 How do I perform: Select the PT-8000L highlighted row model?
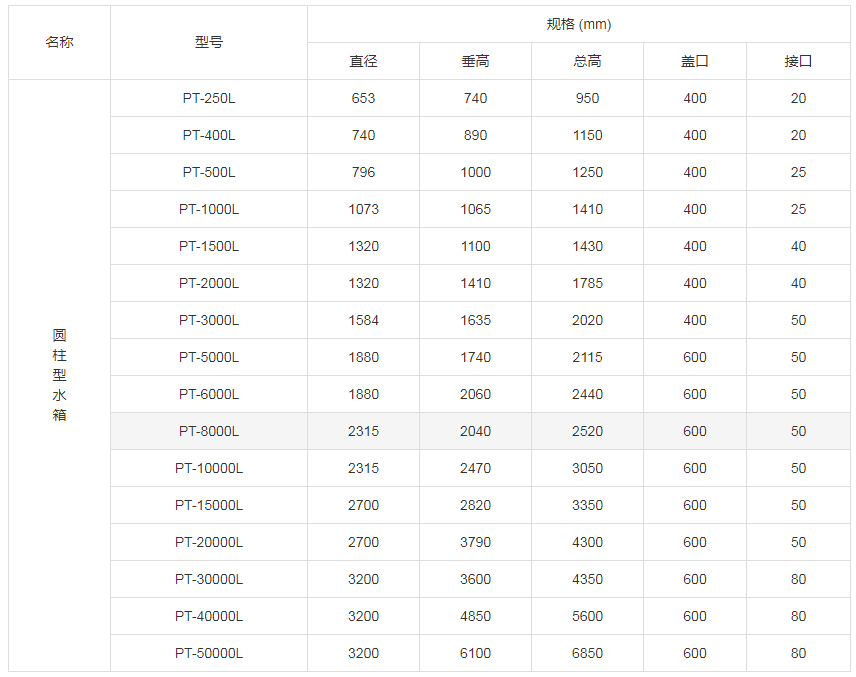[209, 431]
